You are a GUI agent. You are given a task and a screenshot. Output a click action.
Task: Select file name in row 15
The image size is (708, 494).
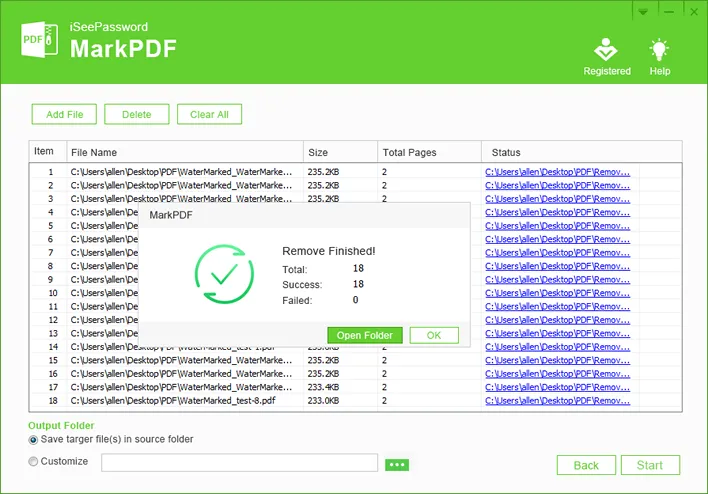[181, 360]
